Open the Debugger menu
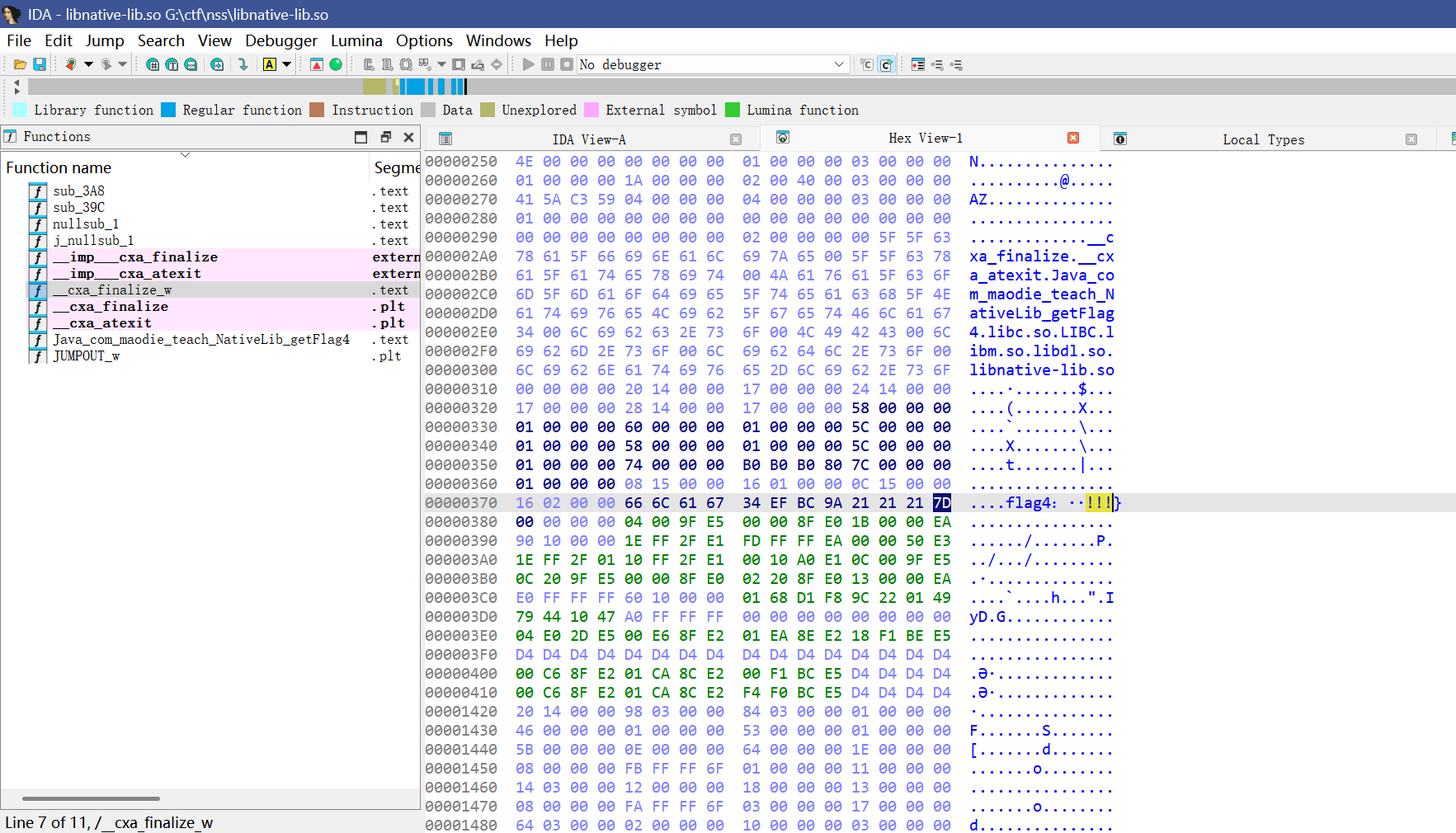 click(x=280, y=40)
